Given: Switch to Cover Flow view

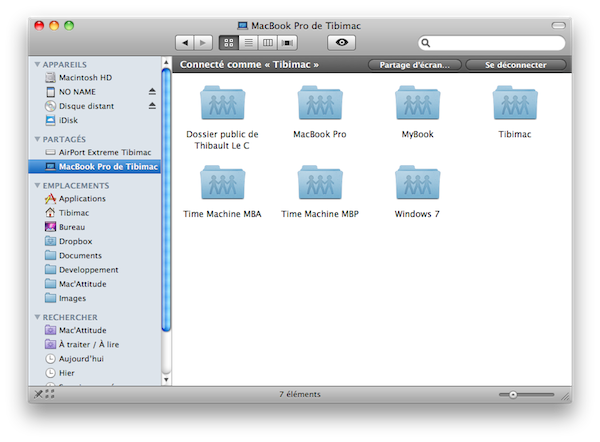Looking at the screenshot, I should [287, 43].
